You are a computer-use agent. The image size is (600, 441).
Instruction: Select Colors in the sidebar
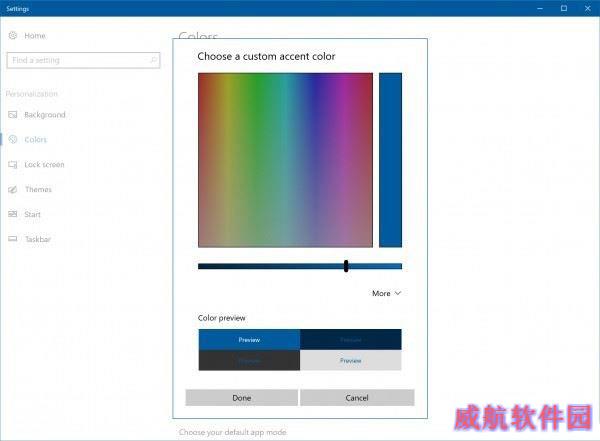tap(36, 139)
